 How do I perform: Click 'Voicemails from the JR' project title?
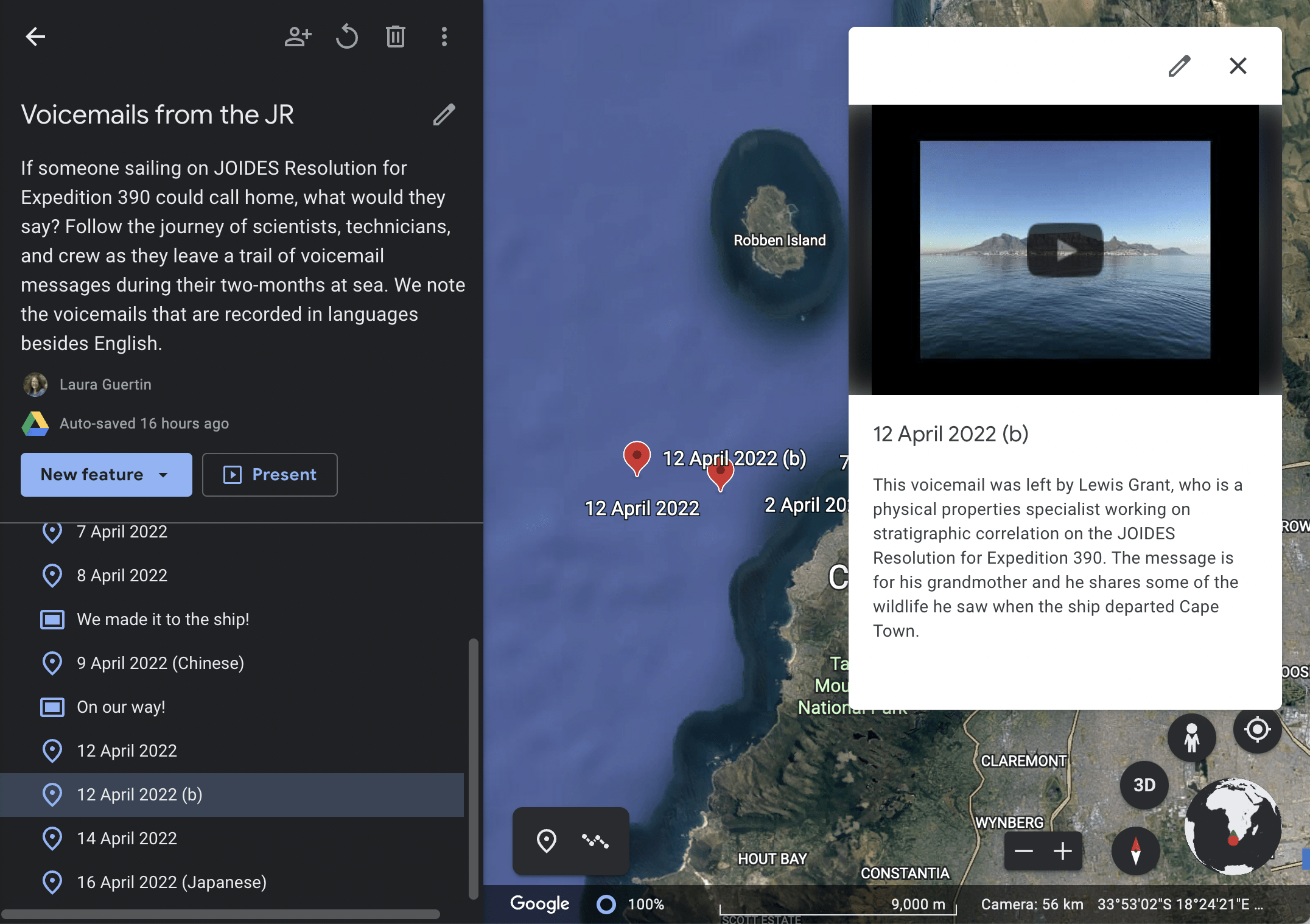point(158,114)
